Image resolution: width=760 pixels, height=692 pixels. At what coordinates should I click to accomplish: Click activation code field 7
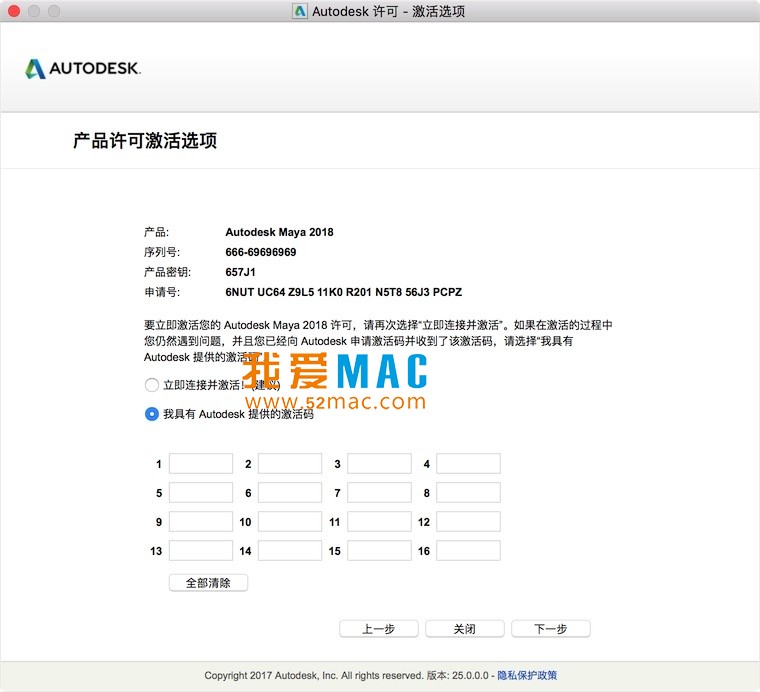[x=380, y=493]
